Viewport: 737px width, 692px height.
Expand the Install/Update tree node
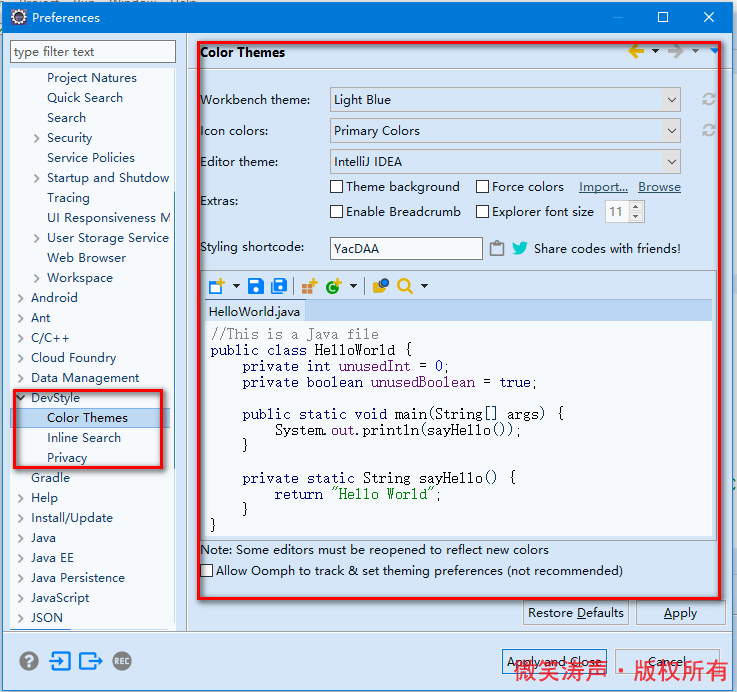click(x=21, y=518)
